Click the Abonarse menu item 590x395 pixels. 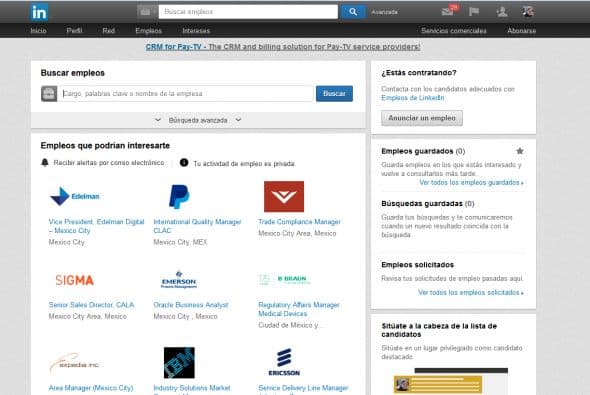[x=521, y=31]
